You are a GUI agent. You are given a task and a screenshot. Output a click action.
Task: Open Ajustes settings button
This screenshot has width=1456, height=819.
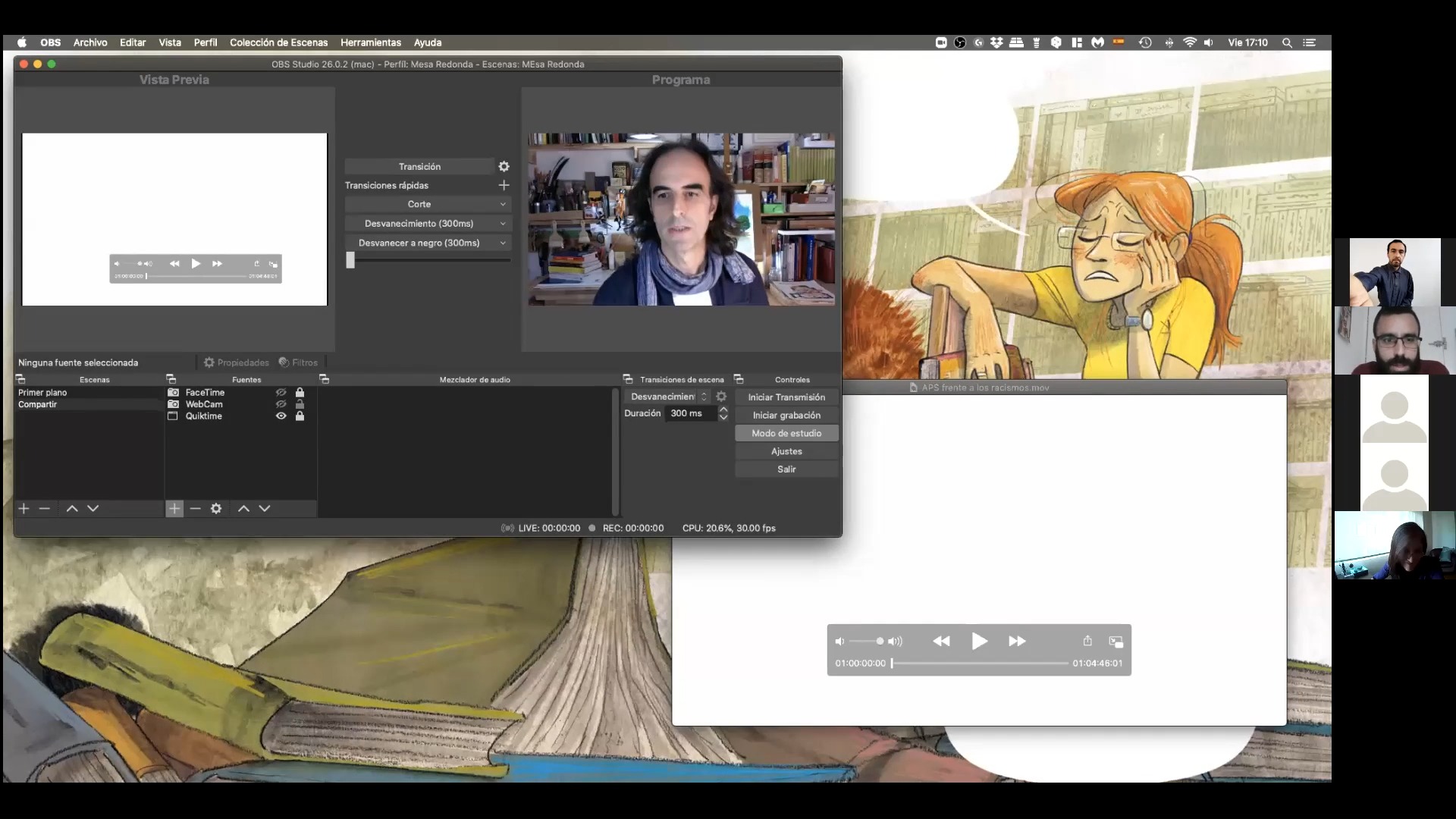(x=786, y=451)
